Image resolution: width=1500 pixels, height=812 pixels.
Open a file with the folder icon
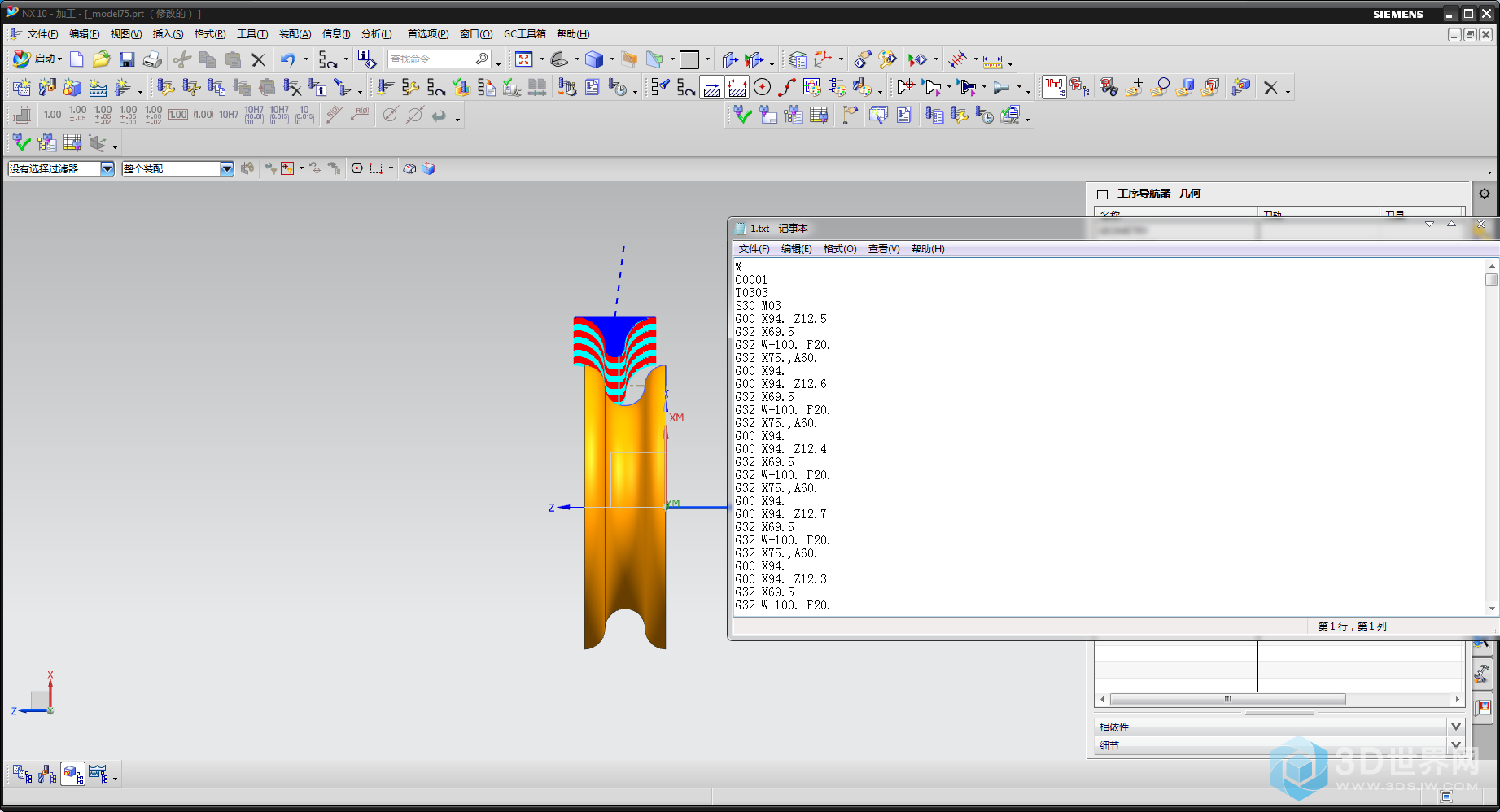tap(101, 59)
